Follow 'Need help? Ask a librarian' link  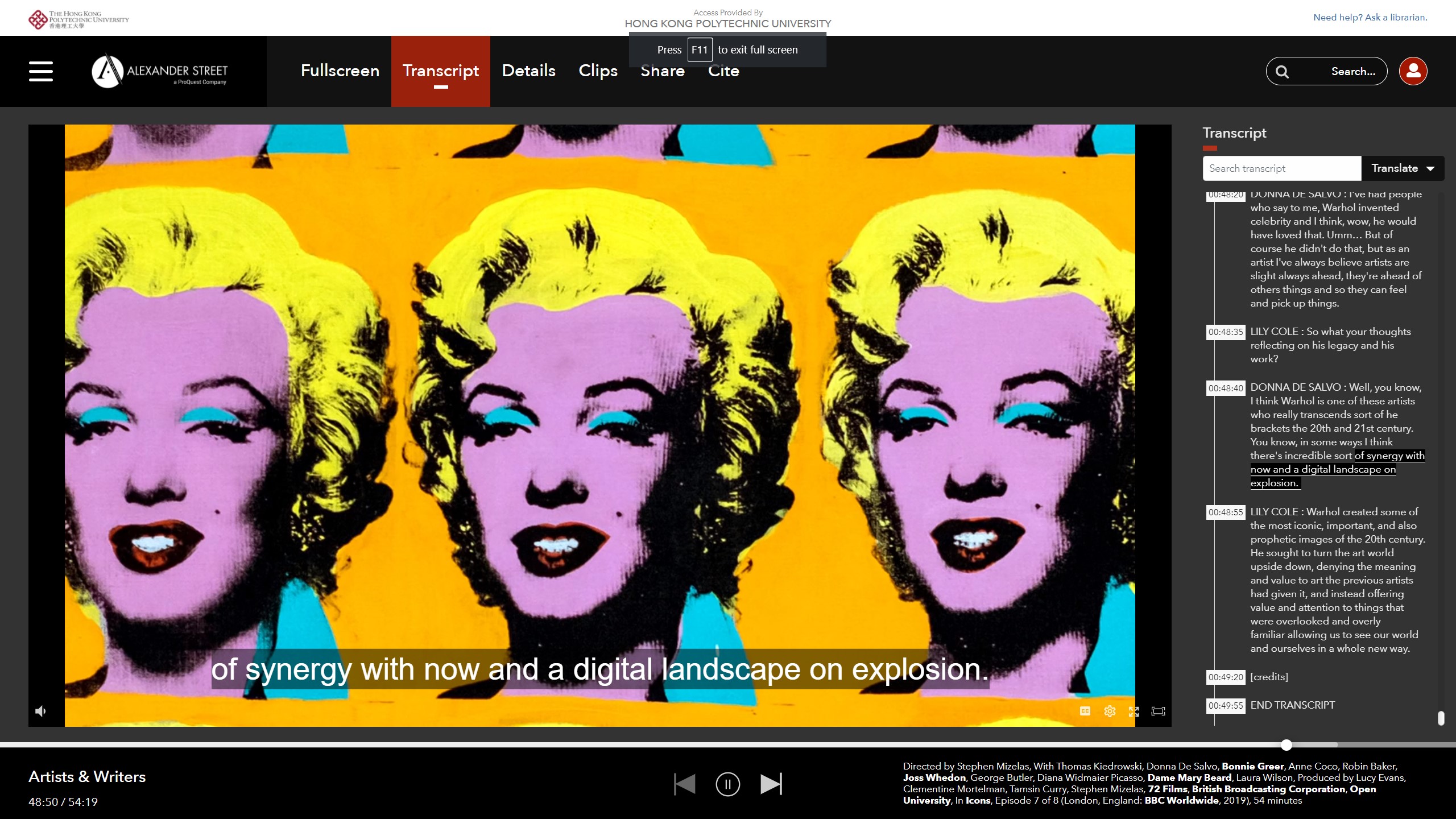point(1370,18)
